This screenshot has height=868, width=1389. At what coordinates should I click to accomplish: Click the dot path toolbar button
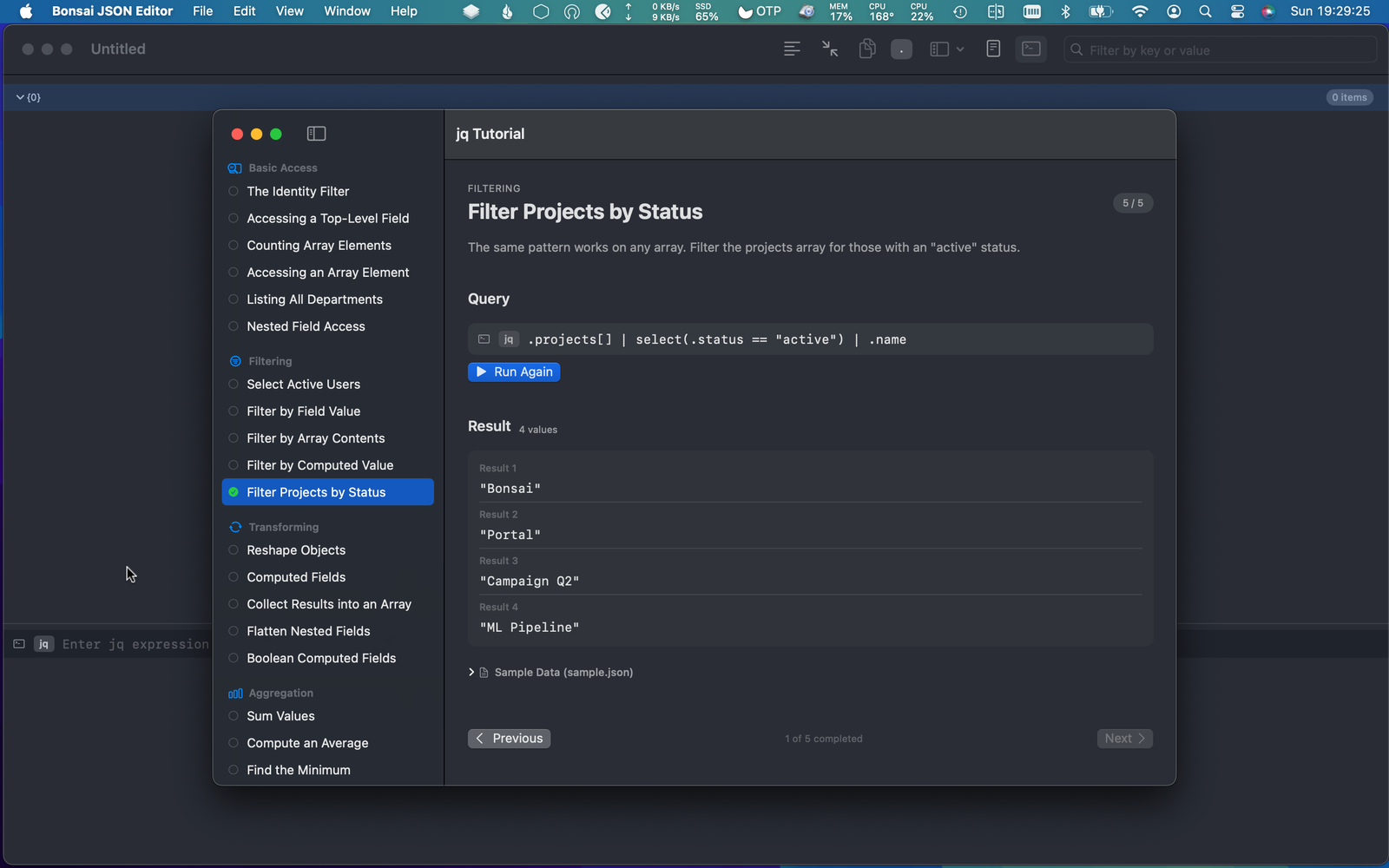pos(901,49)
